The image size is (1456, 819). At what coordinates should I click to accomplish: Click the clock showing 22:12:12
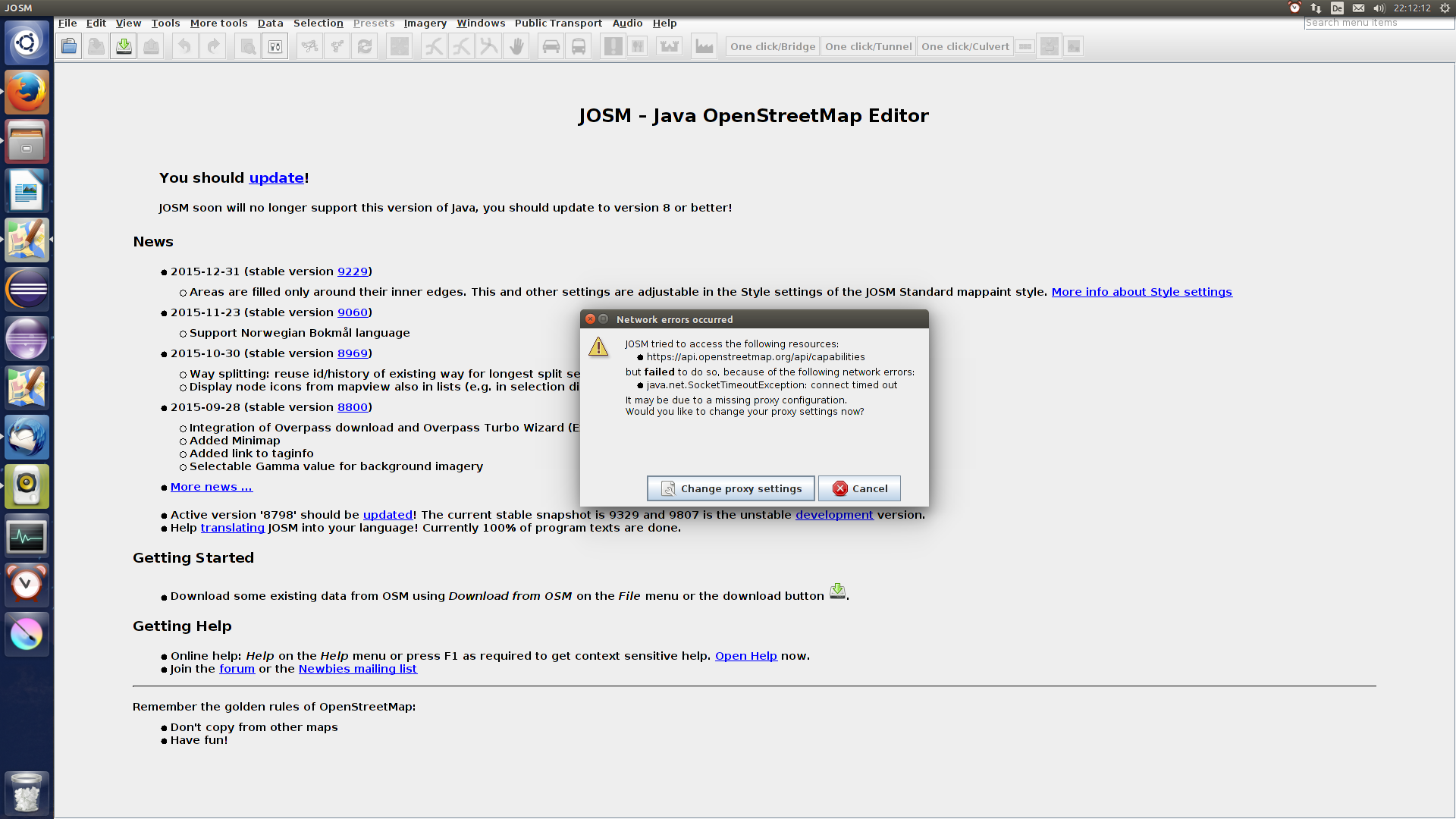point(1412,8)
